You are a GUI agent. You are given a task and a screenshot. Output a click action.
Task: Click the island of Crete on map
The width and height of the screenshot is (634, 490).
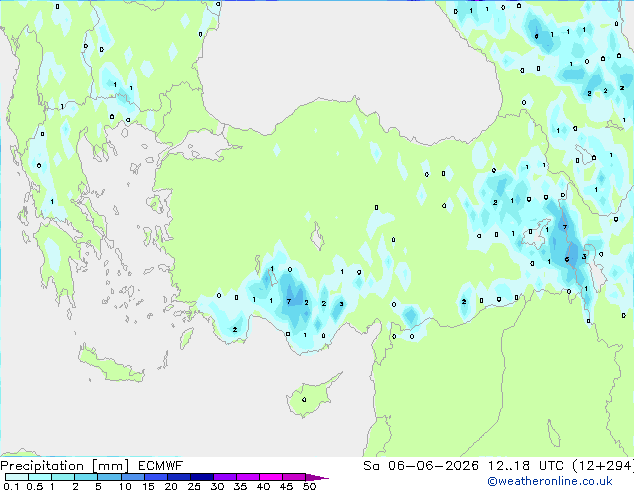click(x=110, y=364)
